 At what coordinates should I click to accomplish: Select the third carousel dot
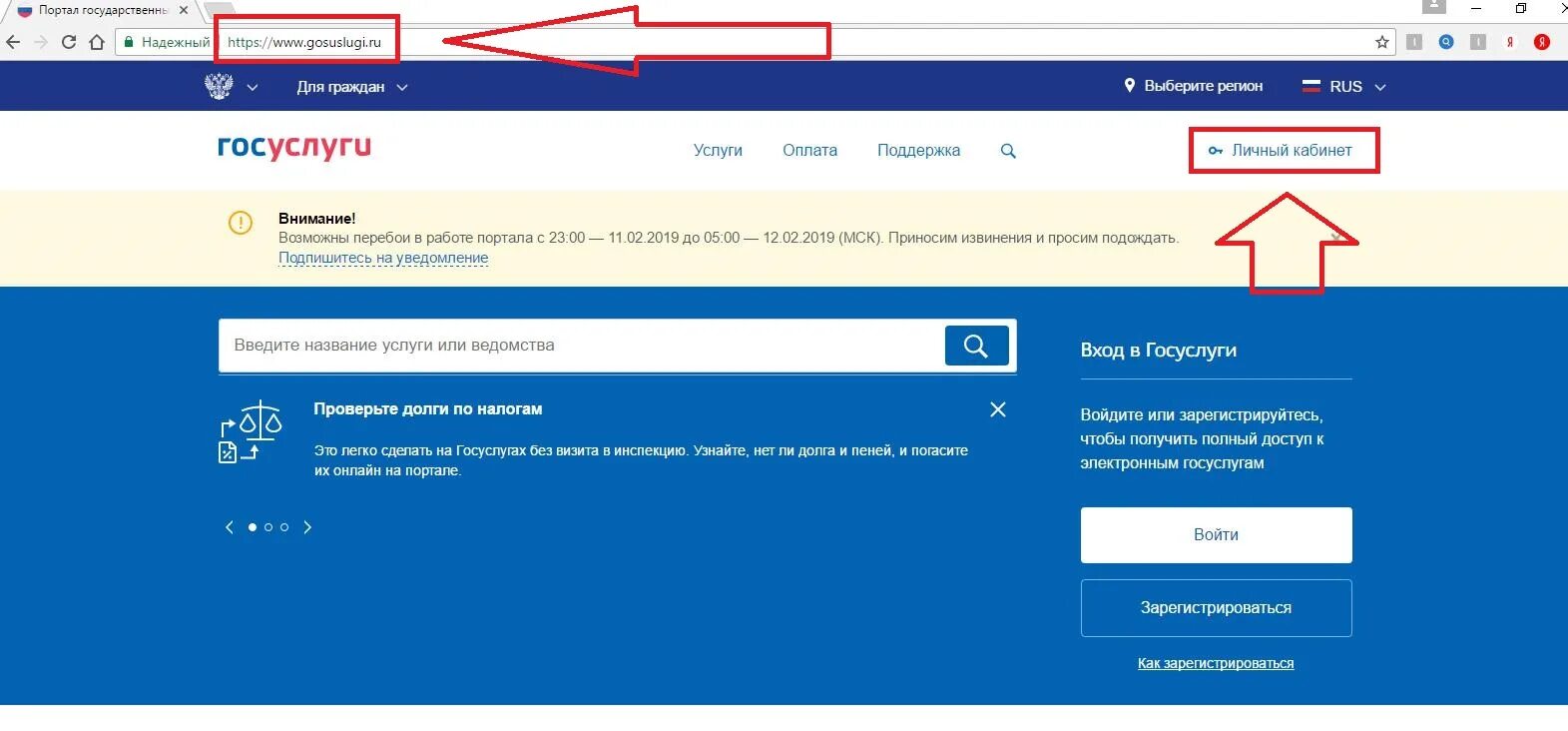coord(284,527)
